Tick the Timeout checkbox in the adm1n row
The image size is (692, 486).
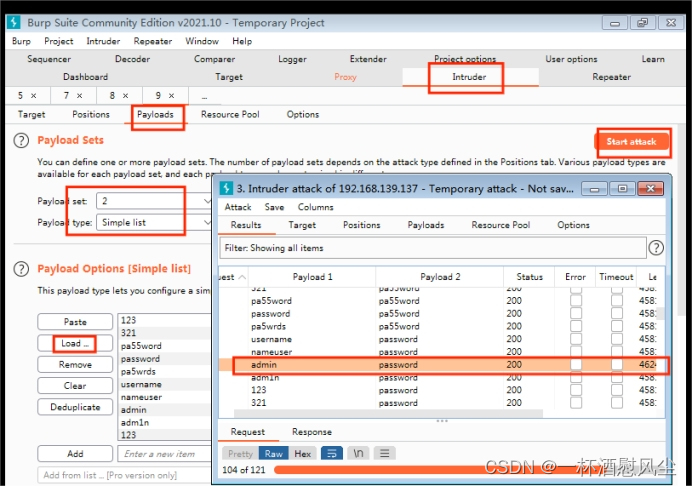(x=617, y=377)
